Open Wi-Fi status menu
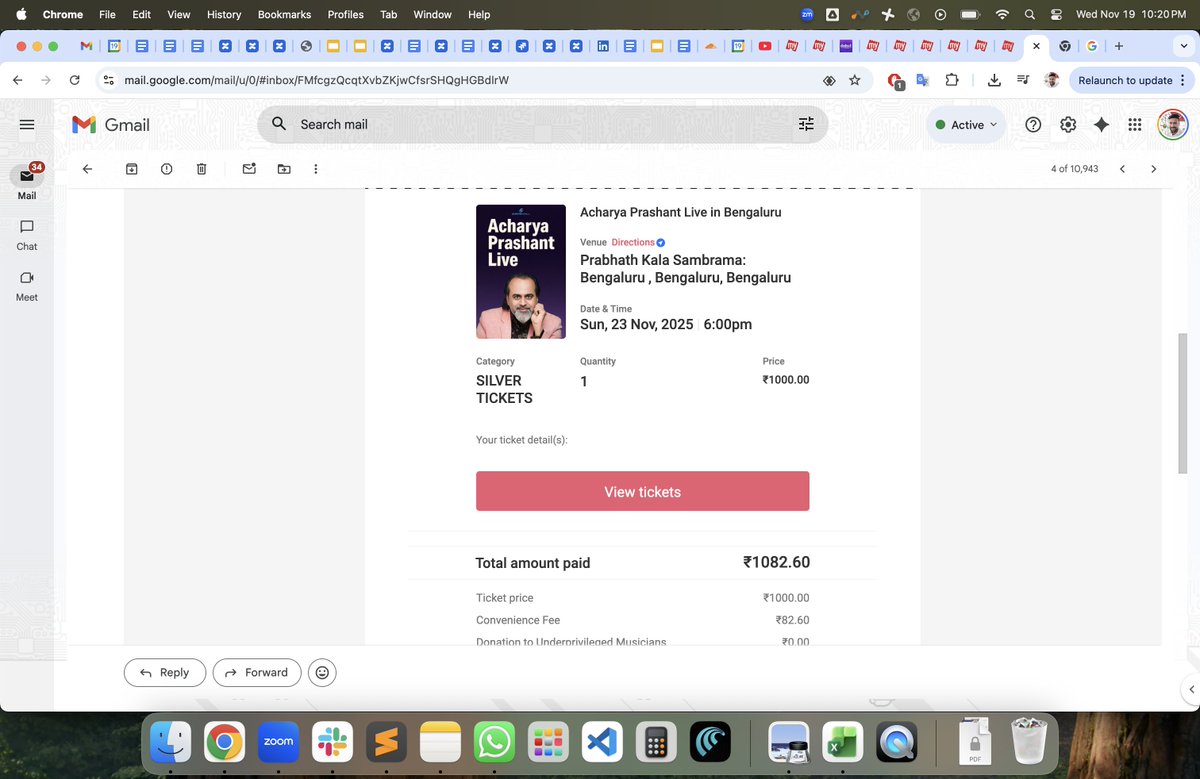The height and width of the screenshot is (779, 1200). [1001, 14]
